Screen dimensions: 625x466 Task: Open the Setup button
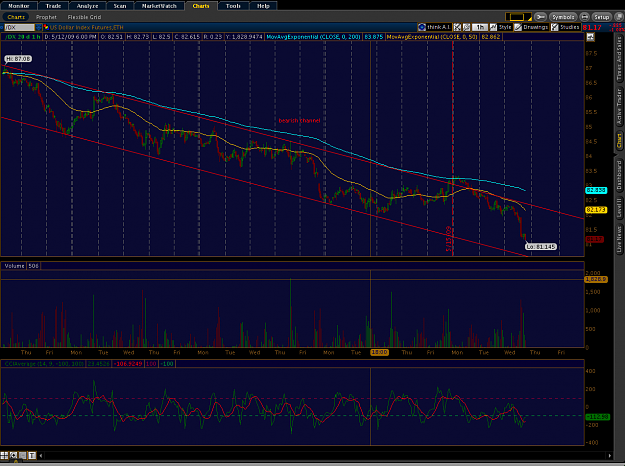click(x=601, y=17)
